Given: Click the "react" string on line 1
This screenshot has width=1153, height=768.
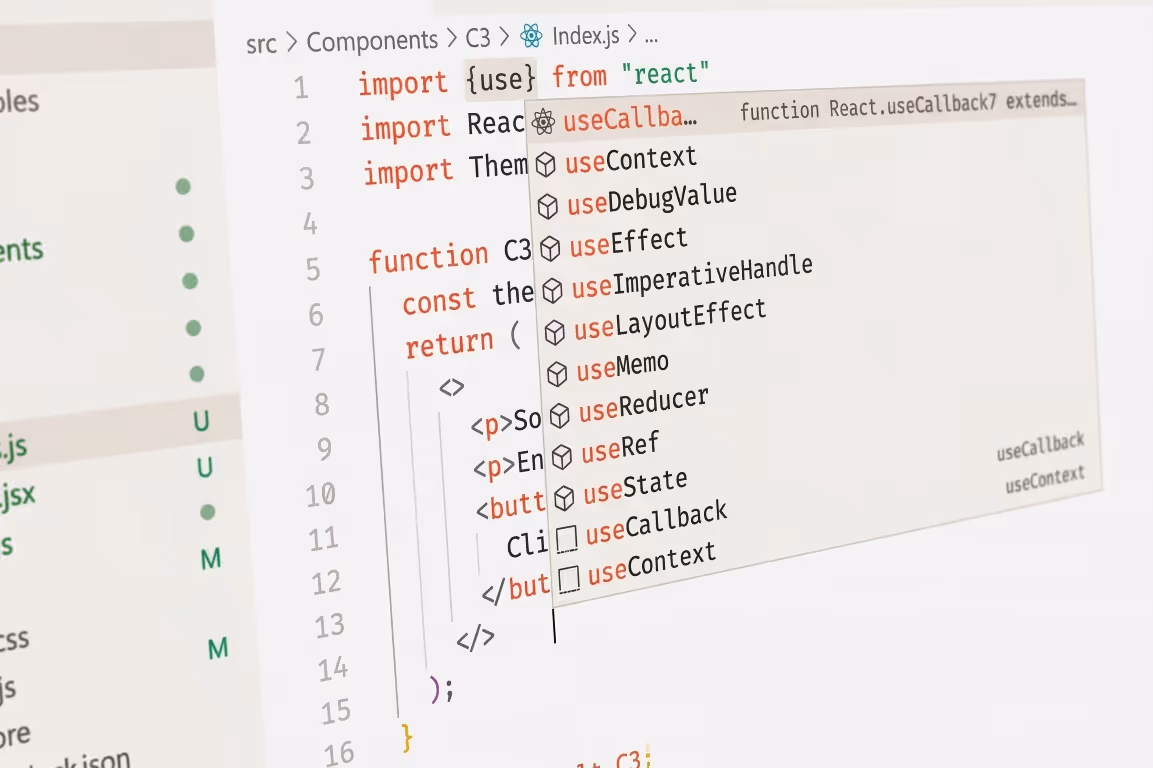Looking at the screenshot, I should (x=665, y=74).
